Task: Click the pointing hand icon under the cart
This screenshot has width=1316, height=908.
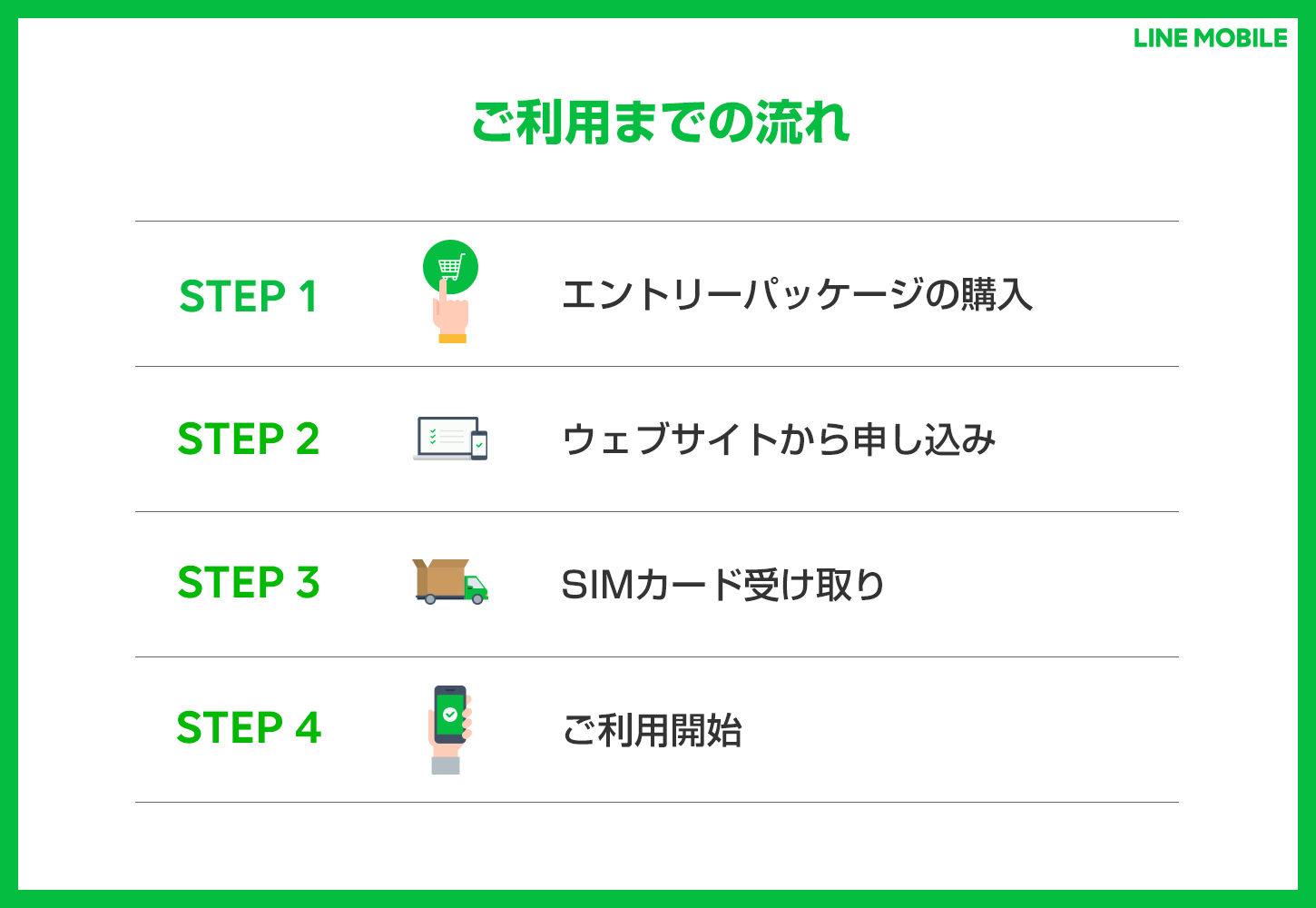Action: 450,311
